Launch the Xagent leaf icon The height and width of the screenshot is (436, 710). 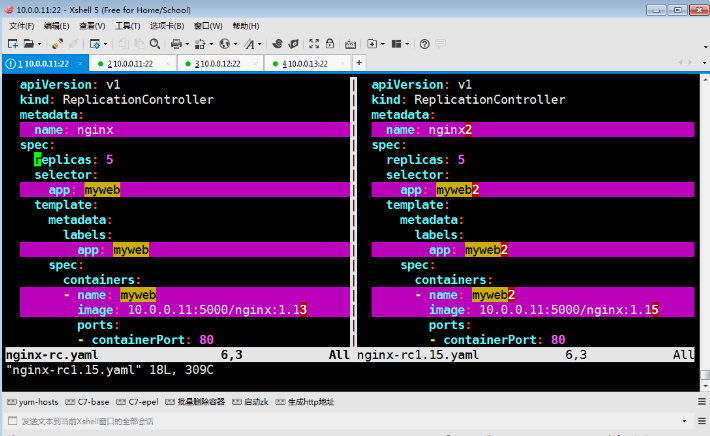tap(293, 44)
